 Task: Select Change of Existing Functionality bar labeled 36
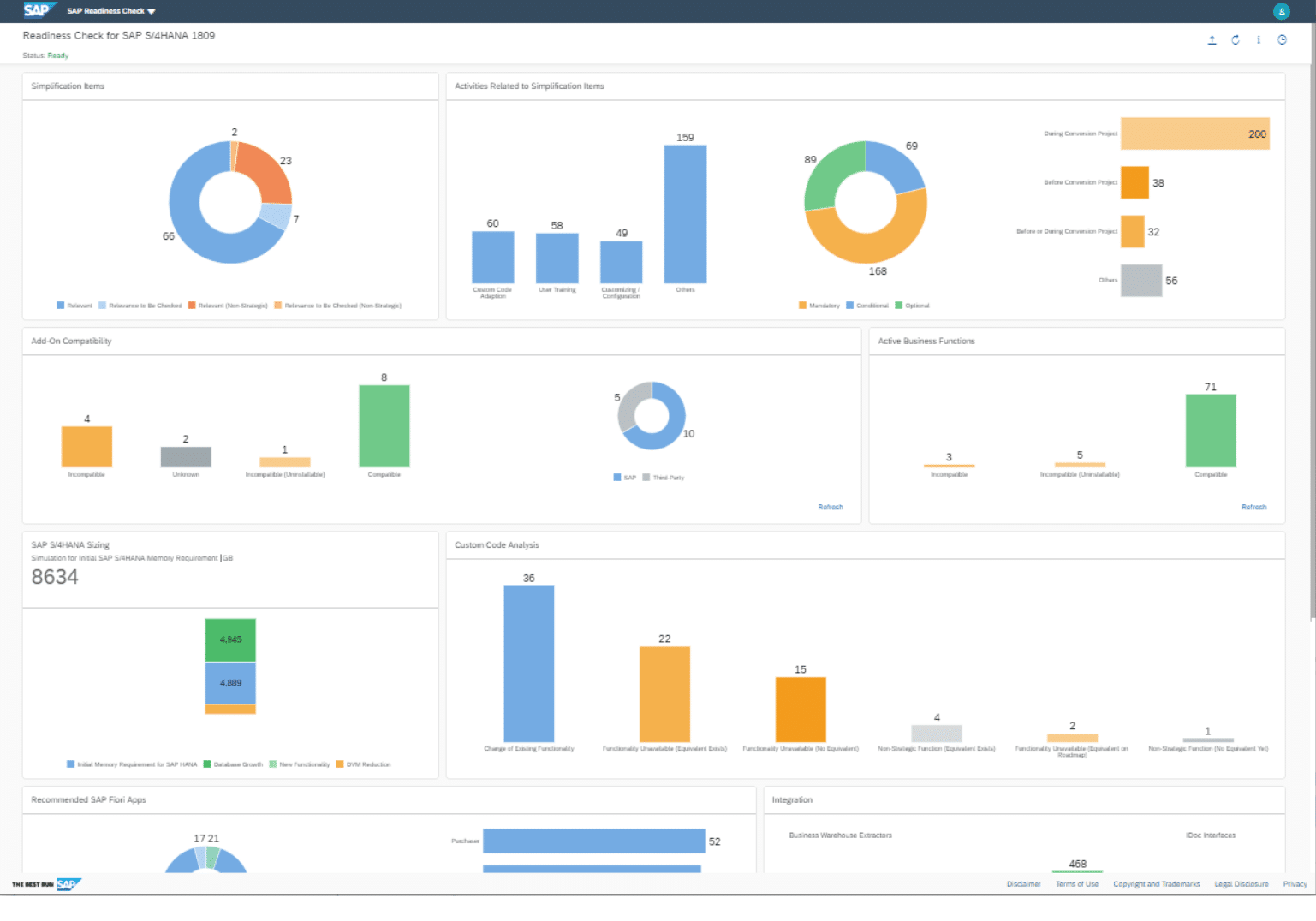click(x=528, y=663)
